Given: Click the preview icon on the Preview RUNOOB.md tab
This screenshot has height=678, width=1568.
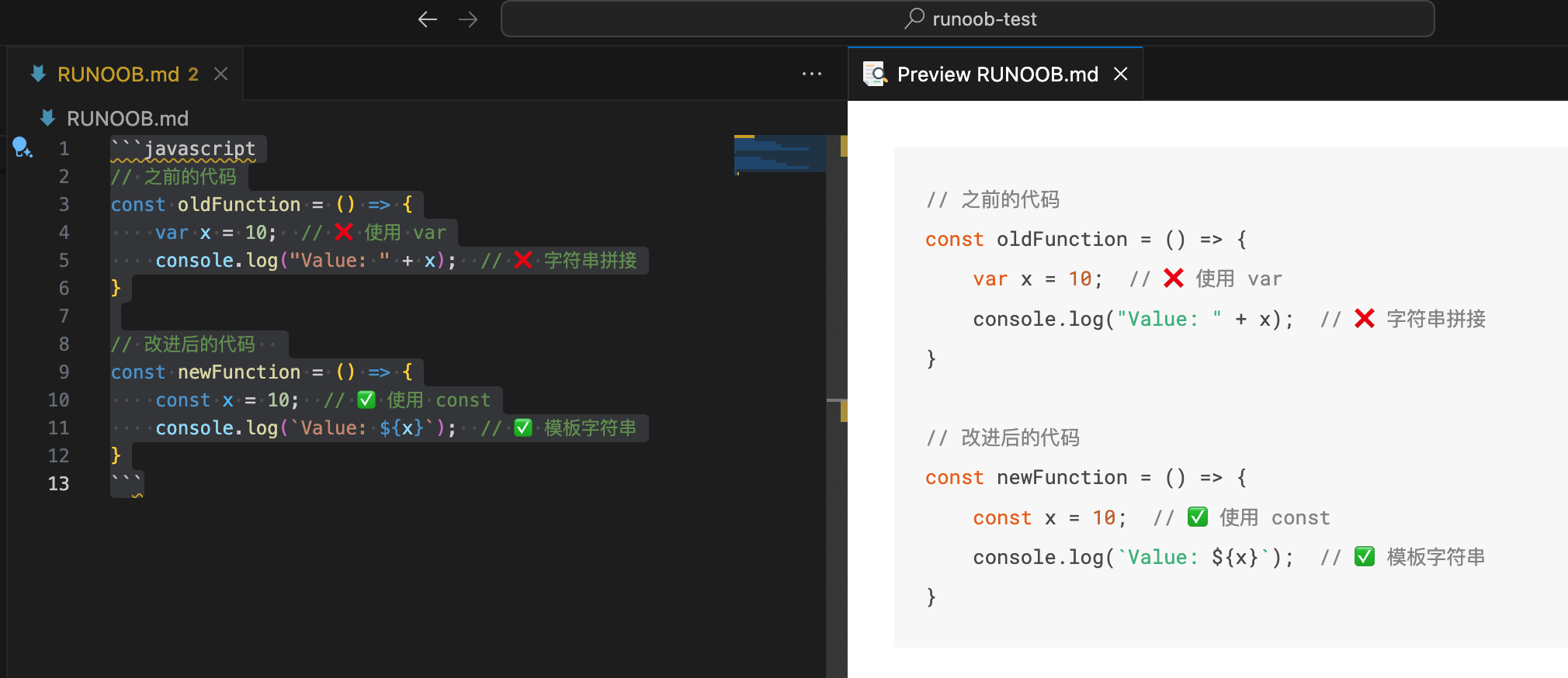Looking at the screenshot, I should [875, 74].
